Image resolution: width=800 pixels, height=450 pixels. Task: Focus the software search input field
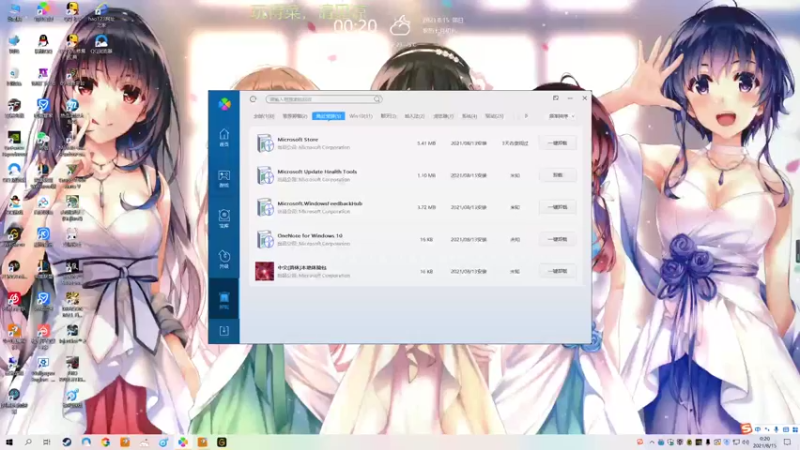click(x=323, y=99)
